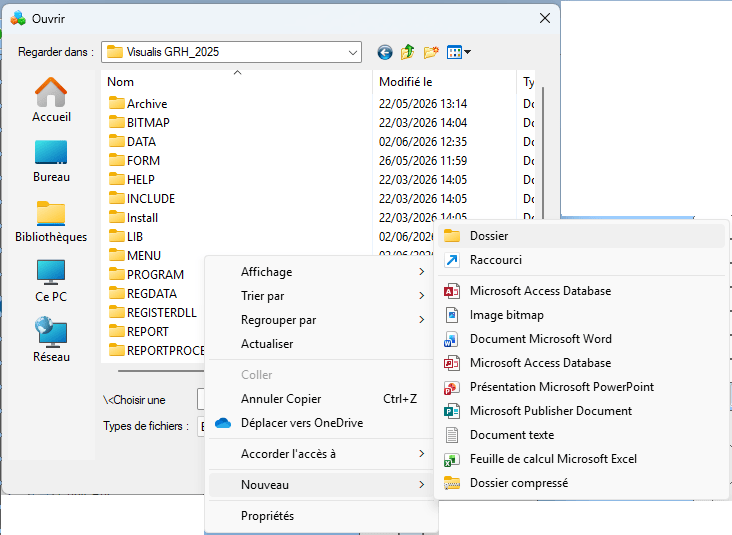Create new Présentation Microsoft PowerPoint
Viewport: 732px width, 535px height.
coord(582,387)
